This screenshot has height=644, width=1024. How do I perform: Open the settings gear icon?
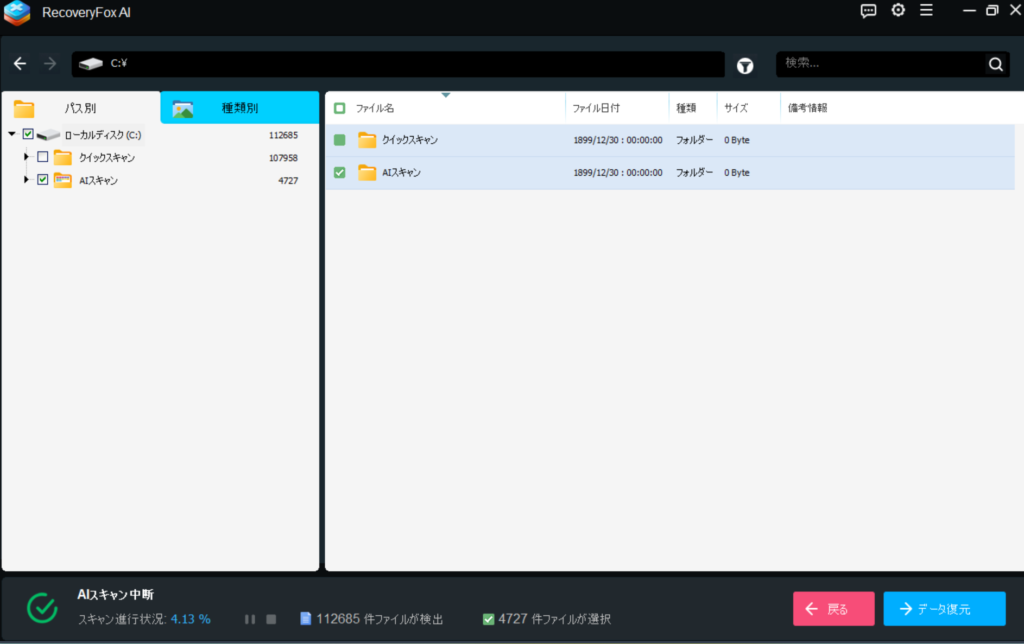(x=898, y=11)
